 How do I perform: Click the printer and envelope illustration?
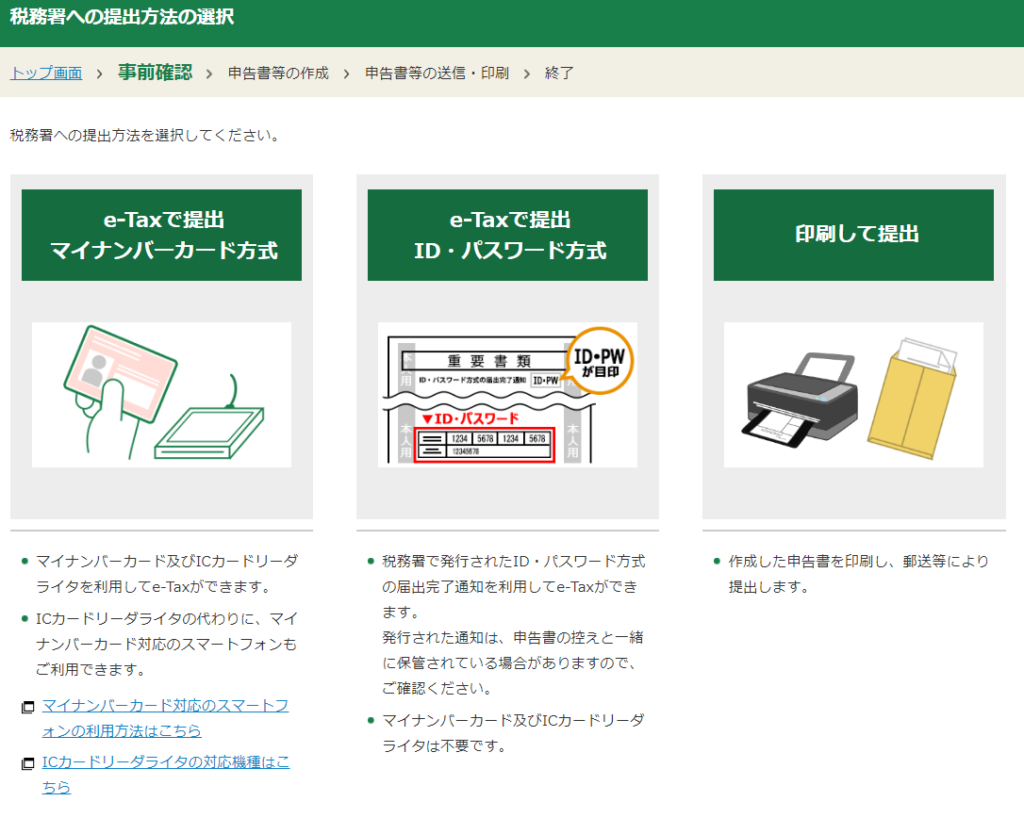[854, 394]
